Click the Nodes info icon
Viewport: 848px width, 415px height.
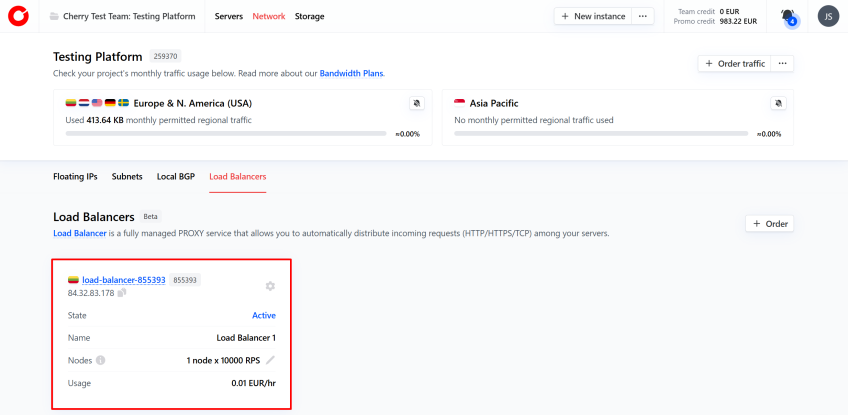tap(101, 360)
